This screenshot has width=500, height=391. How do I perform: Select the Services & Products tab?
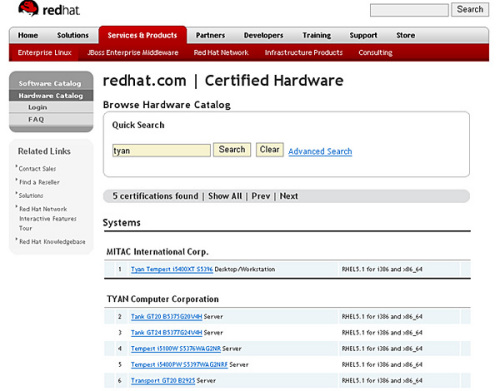[x=142, y=35]
